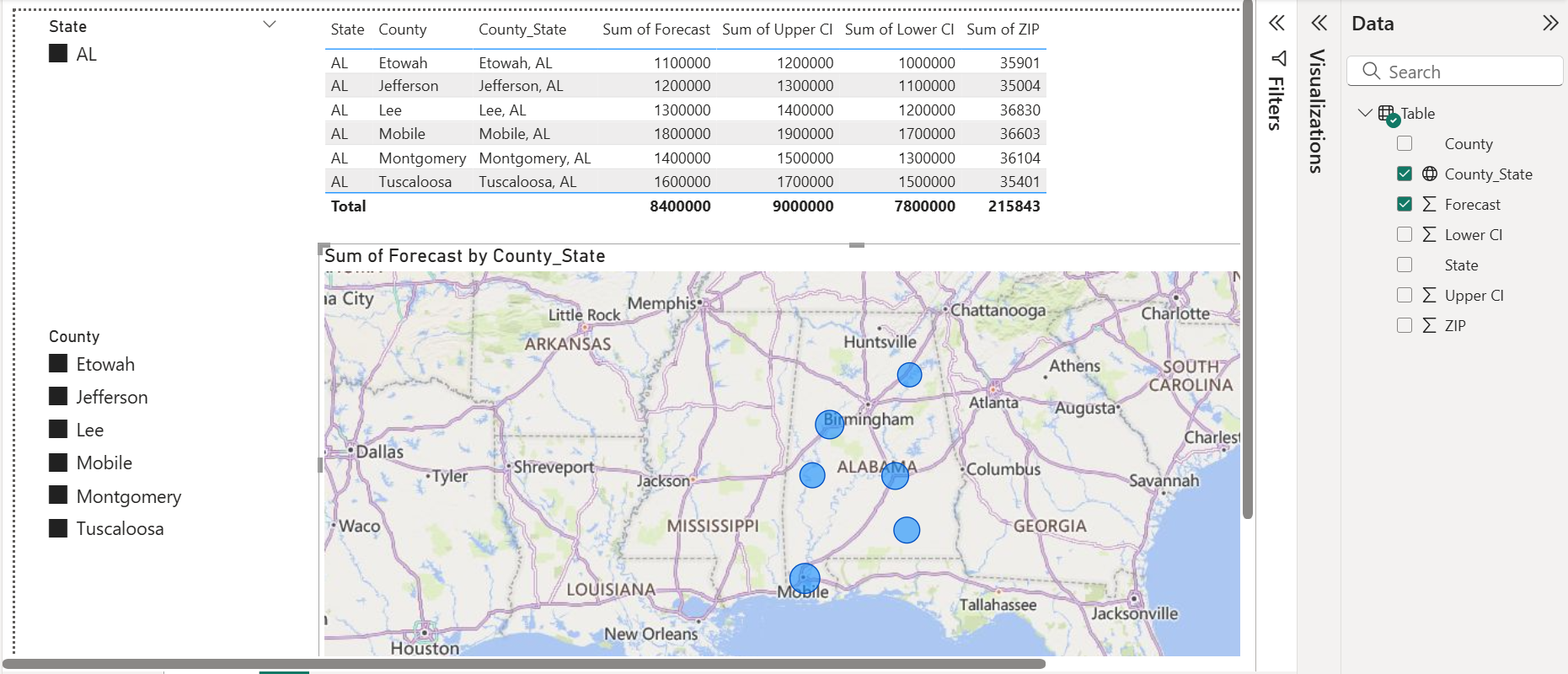1568x674 pixels.
Task: Open the State slicer dropdown chevron
Action: [270, 24]
